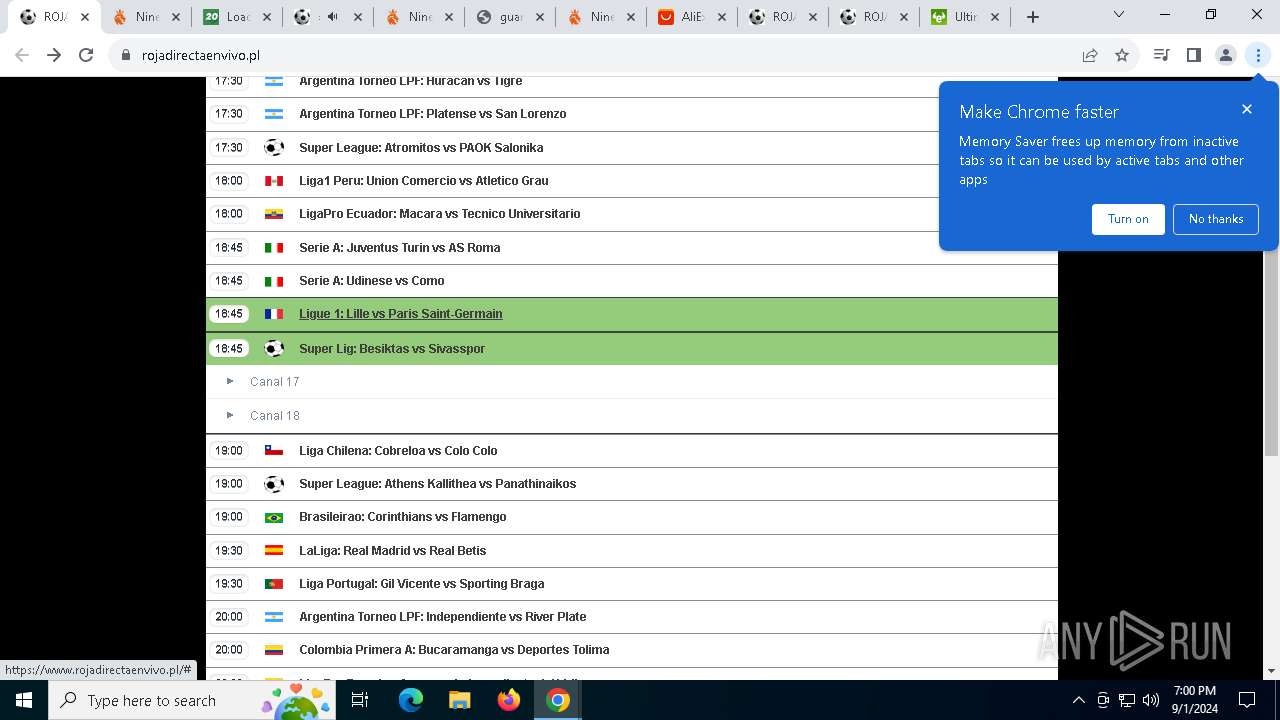
Task: Decline Memory Saver with No thanks
Action: point(1216,219)
